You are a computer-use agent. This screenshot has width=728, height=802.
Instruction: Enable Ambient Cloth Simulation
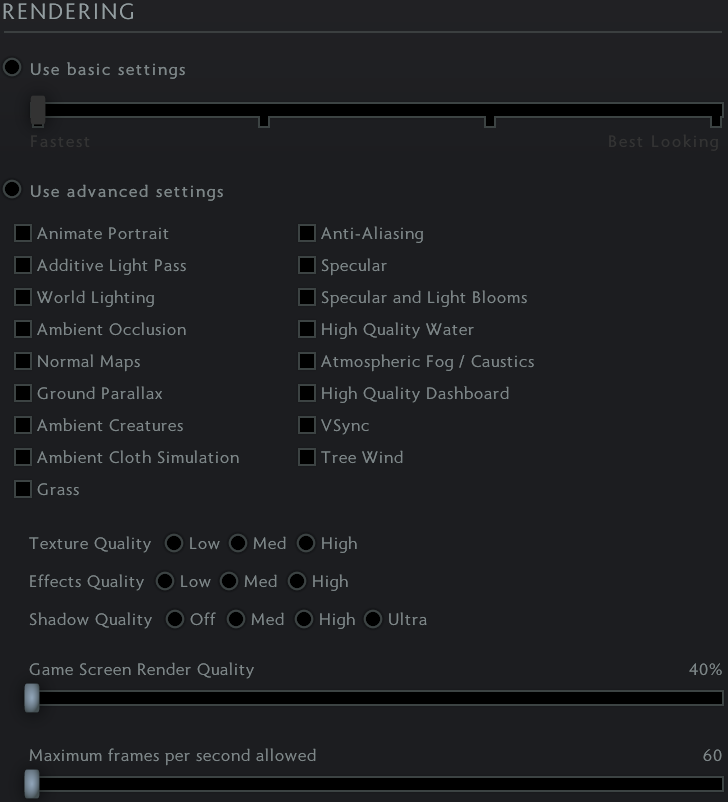tap(23, 458)
